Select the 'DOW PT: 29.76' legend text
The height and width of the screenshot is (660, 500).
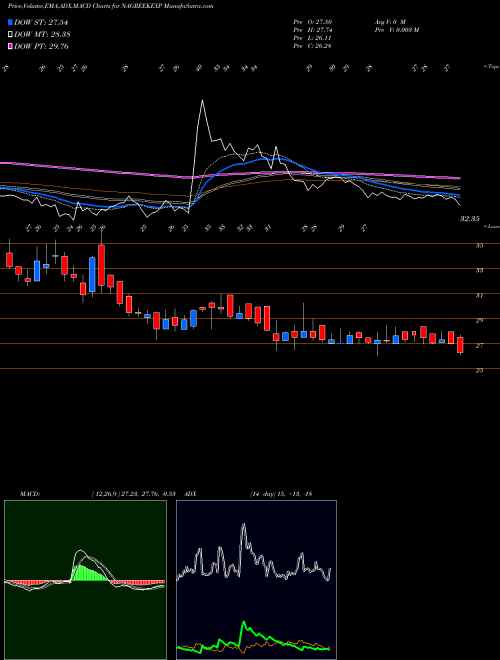41,46
